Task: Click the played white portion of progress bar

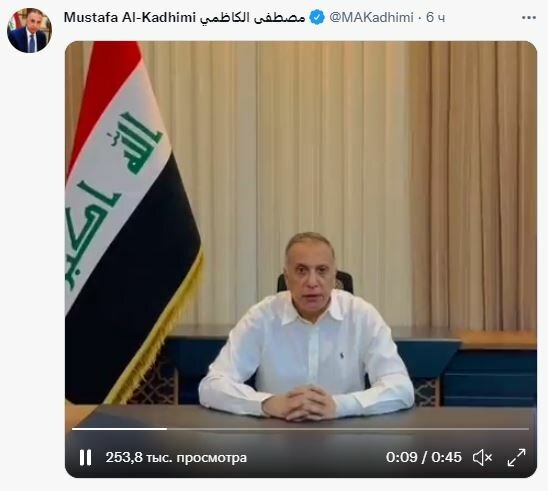Action: tap(119, 428)
